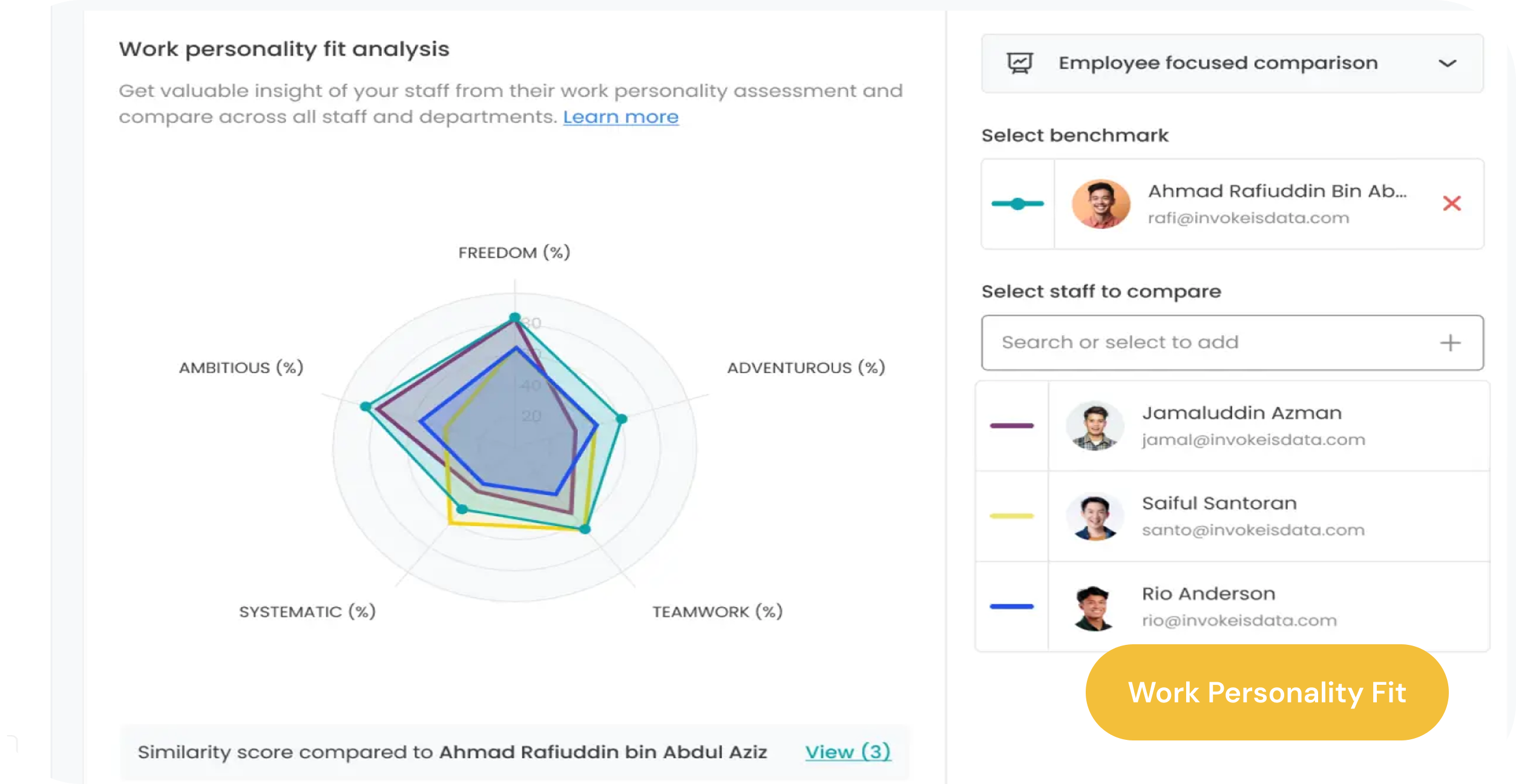1516x784 pixels.
Task: Select Rio Anderson's profile picture
Action: [x=1094, y=607]
